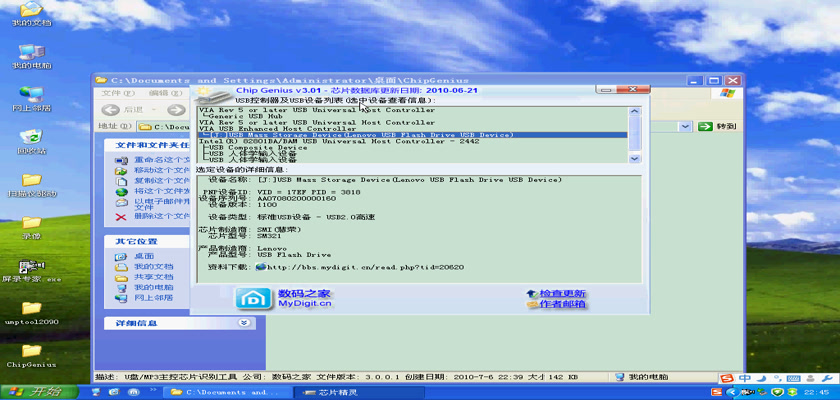Screen dimensions: 840x400
Task: Click Internet Explorer quick launch icon
Action: (x=116, y=393)
